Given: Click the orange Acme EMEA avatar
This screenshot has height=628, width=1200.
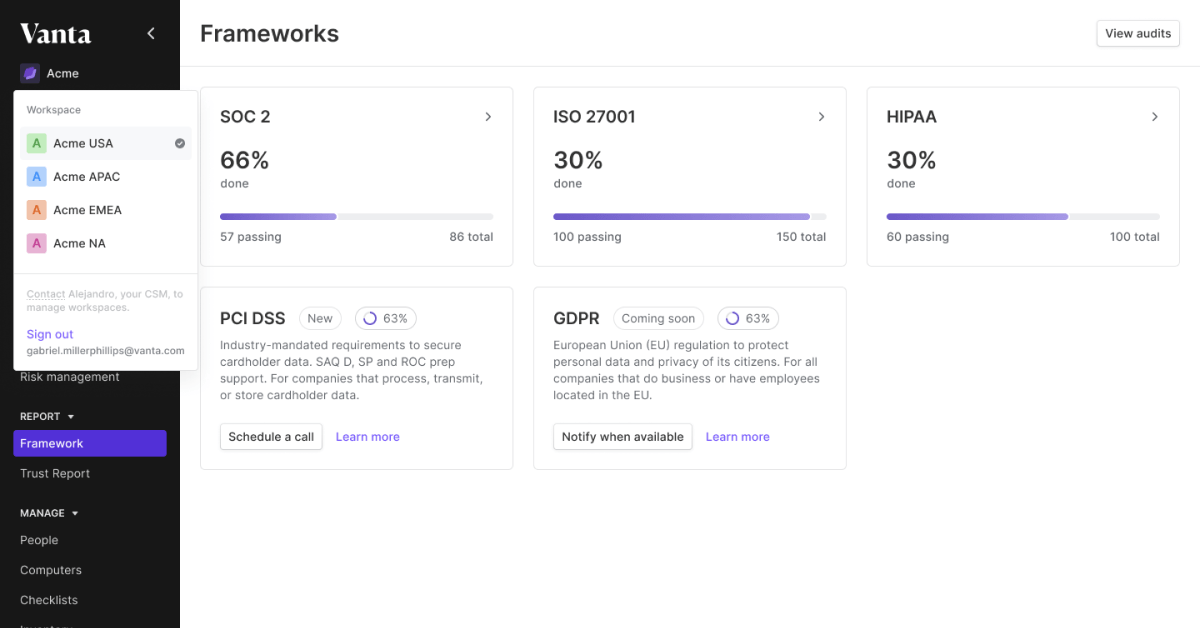Looking at the screenshot, I should (39, 209).
